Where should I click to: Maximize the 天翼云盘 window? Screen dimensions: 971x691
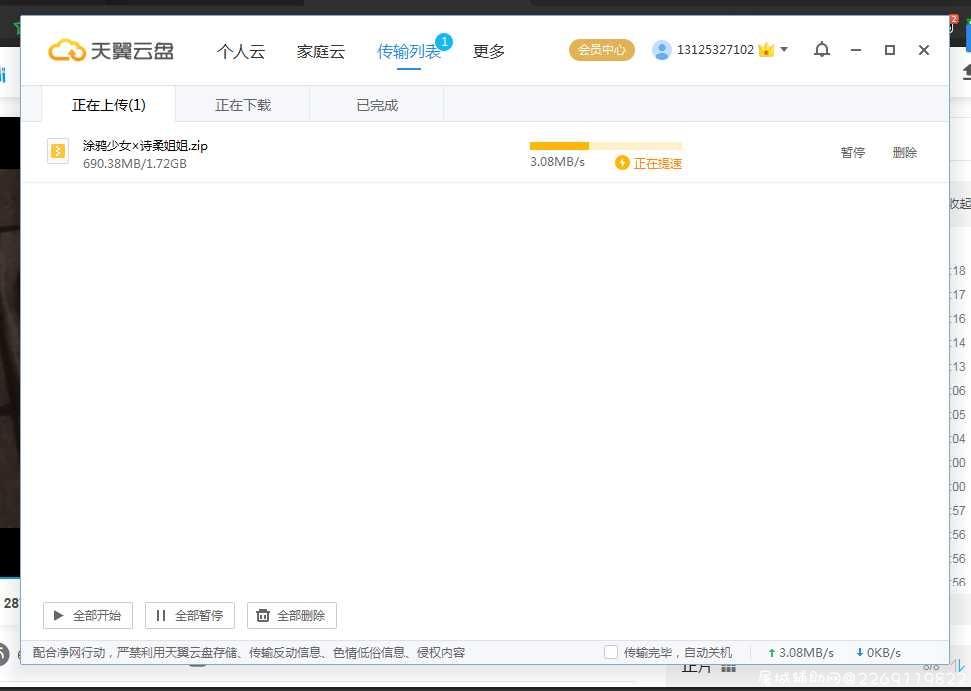890,50
